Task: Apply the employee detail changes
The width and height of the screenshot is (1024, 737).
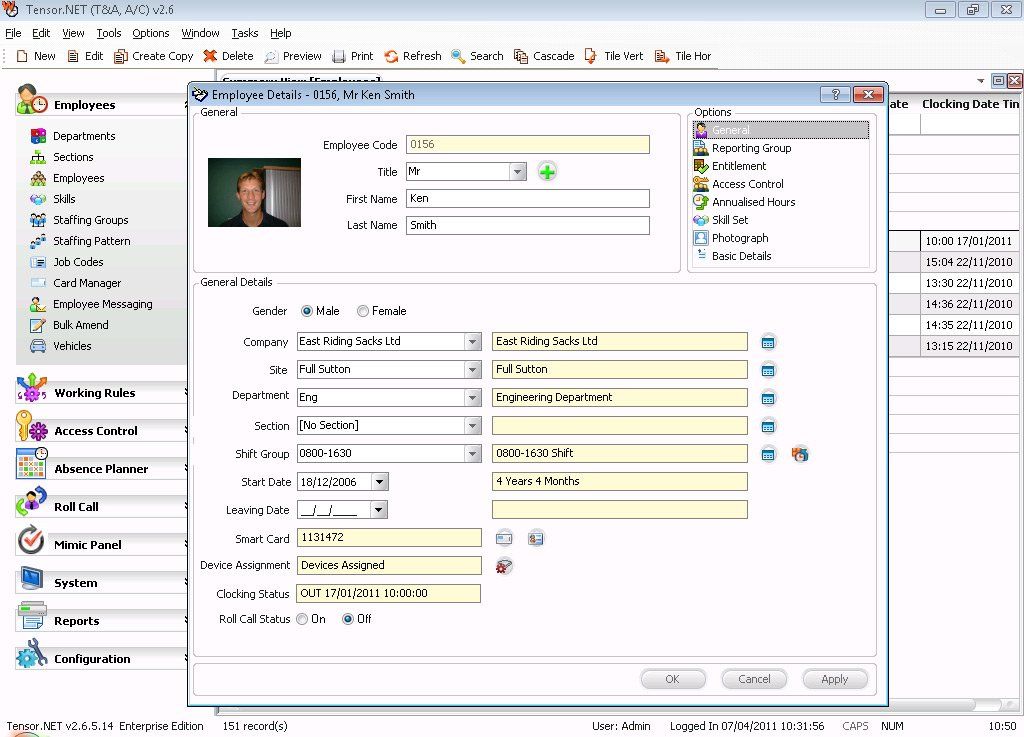Action: tap(834, 679)
